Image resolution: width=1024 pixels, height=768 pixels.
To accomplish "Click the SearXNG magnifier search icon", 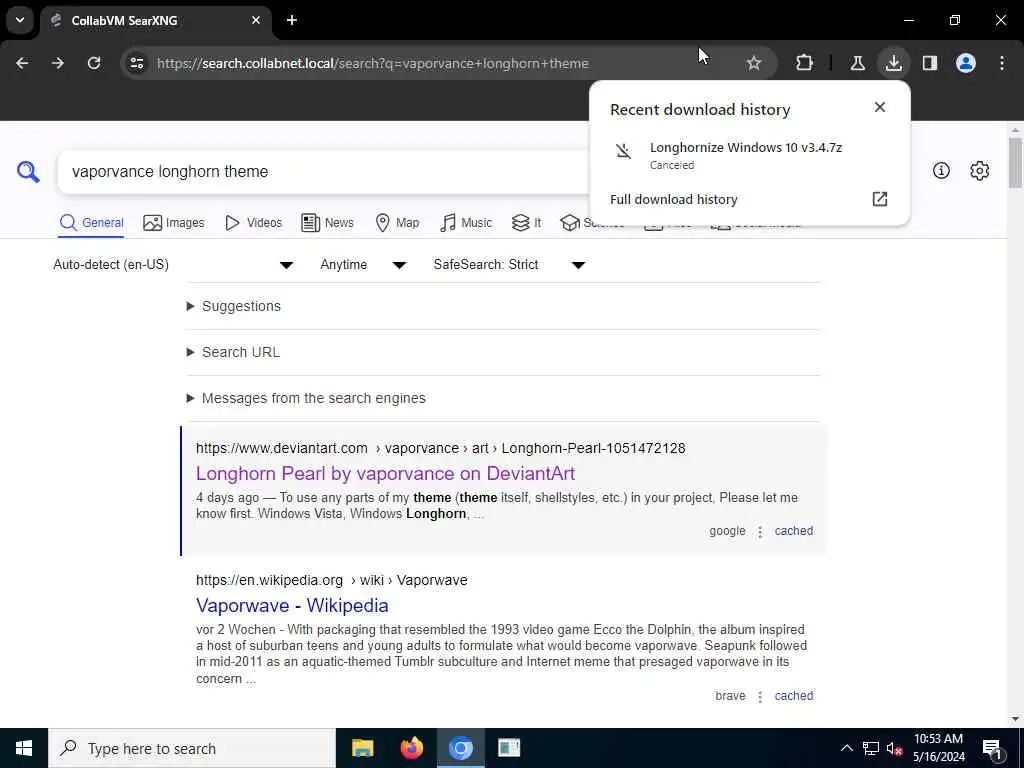I will coord(28,172).
